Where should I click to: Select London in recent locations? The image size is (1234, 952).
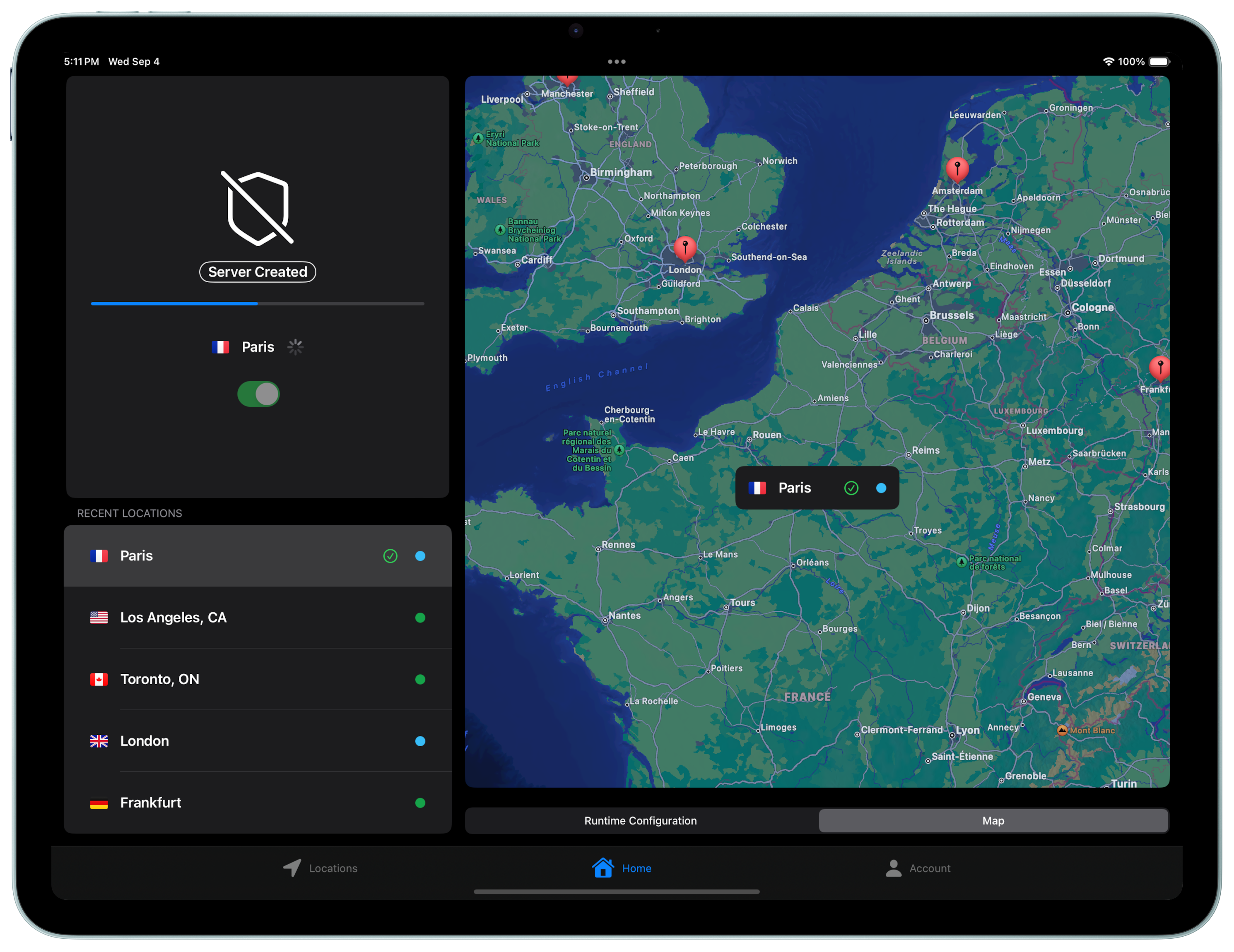coord(258,741)
